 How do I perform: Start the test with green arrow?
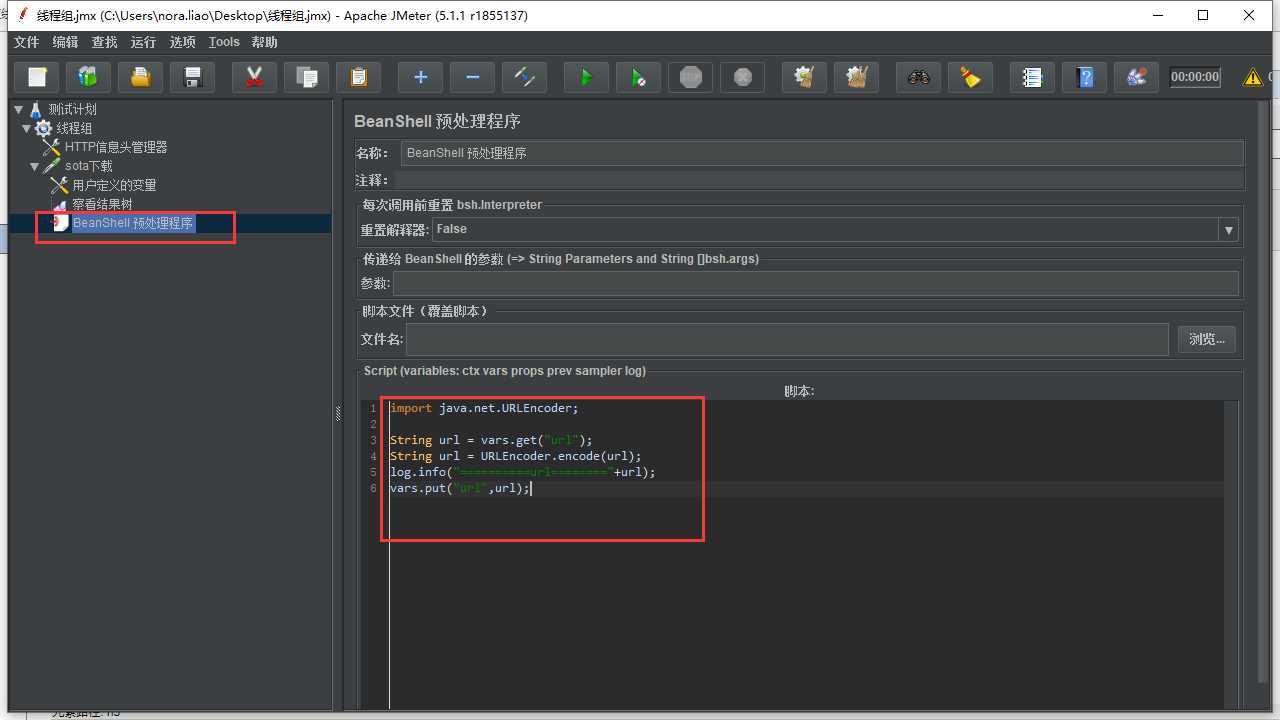(586, 77)
